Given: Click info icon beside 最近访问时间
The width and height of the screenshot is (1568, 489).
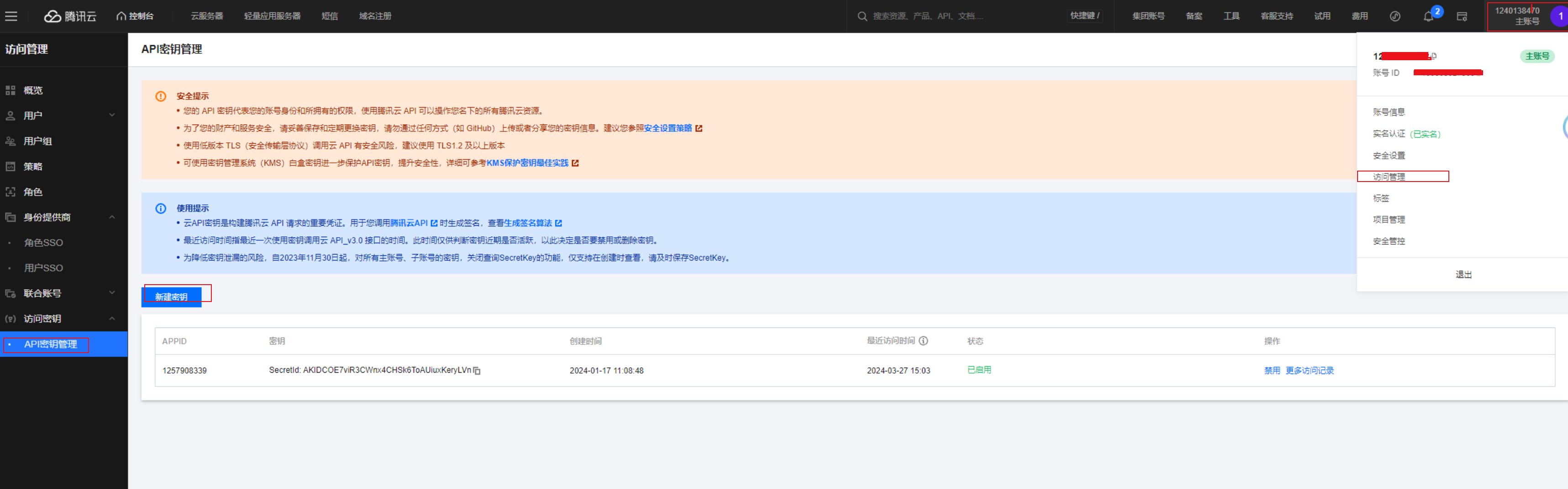Looking at the screenshot, I should click(923, 341).
